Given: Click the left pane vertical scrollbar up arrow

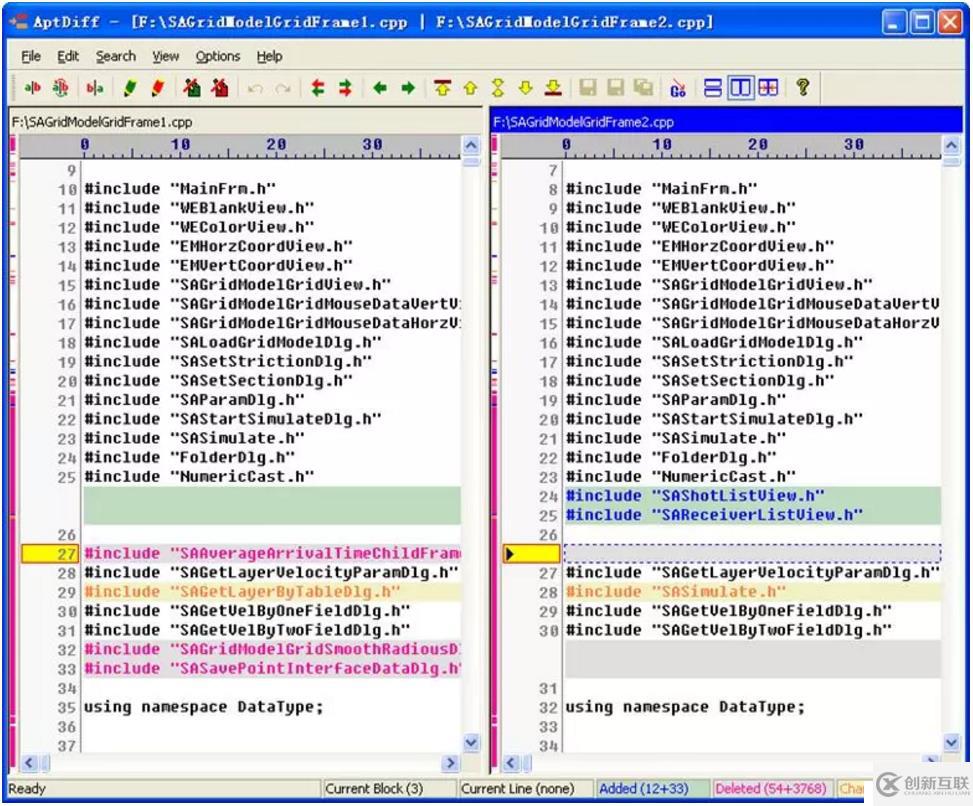Looking at the screenshot, I should 472,146.
